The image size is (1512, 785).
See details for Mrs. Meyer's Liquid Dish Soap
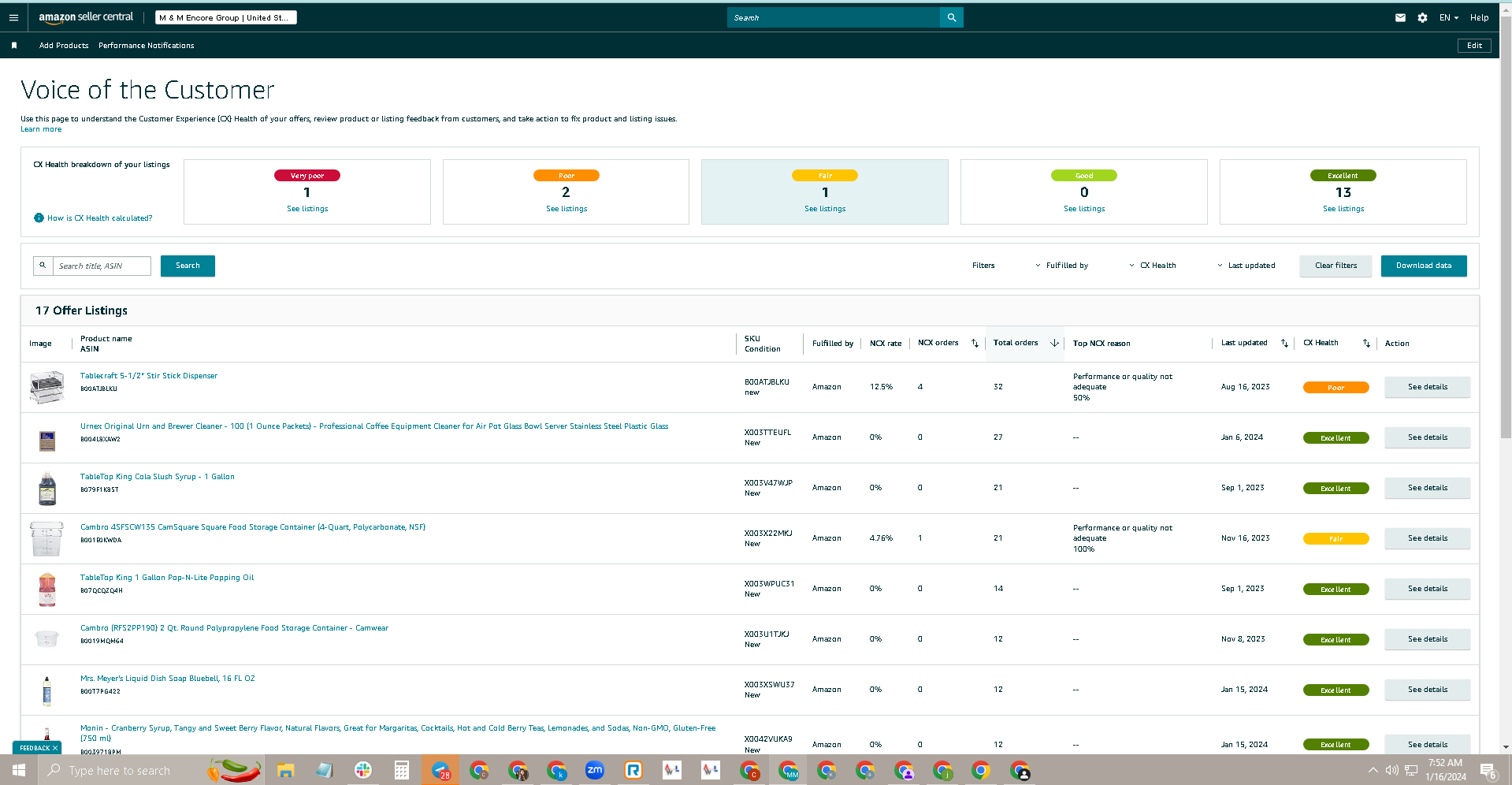(x=1427, y=690)
